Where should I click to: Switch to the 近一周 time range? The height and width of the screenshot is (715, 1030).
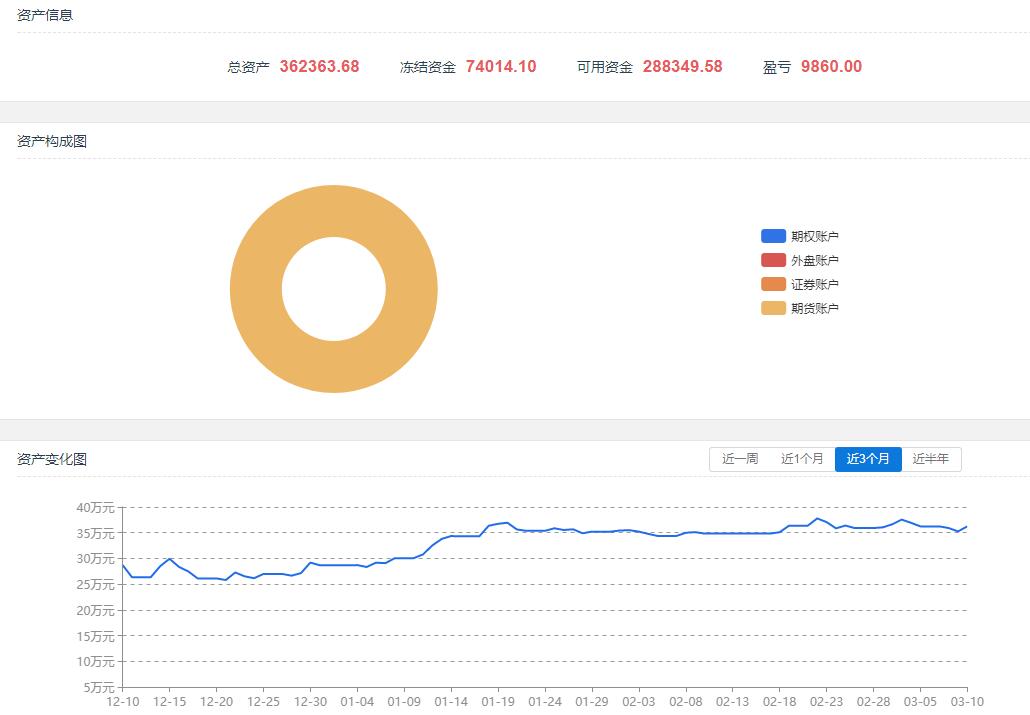tap(740, 459)
